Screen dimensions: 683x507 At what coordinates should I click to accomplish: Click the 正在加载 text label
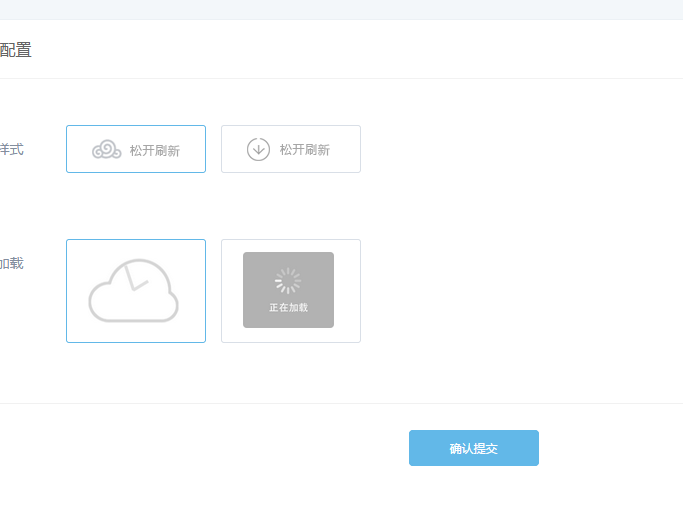click(x=288, y=308)
